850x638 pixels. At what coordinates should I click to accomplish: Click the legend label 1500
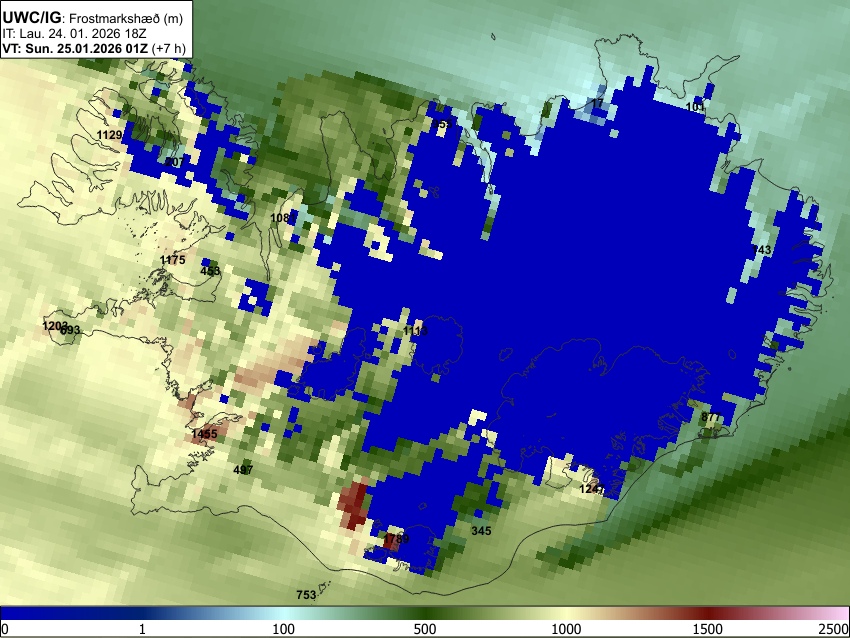[x=708, y=629]
